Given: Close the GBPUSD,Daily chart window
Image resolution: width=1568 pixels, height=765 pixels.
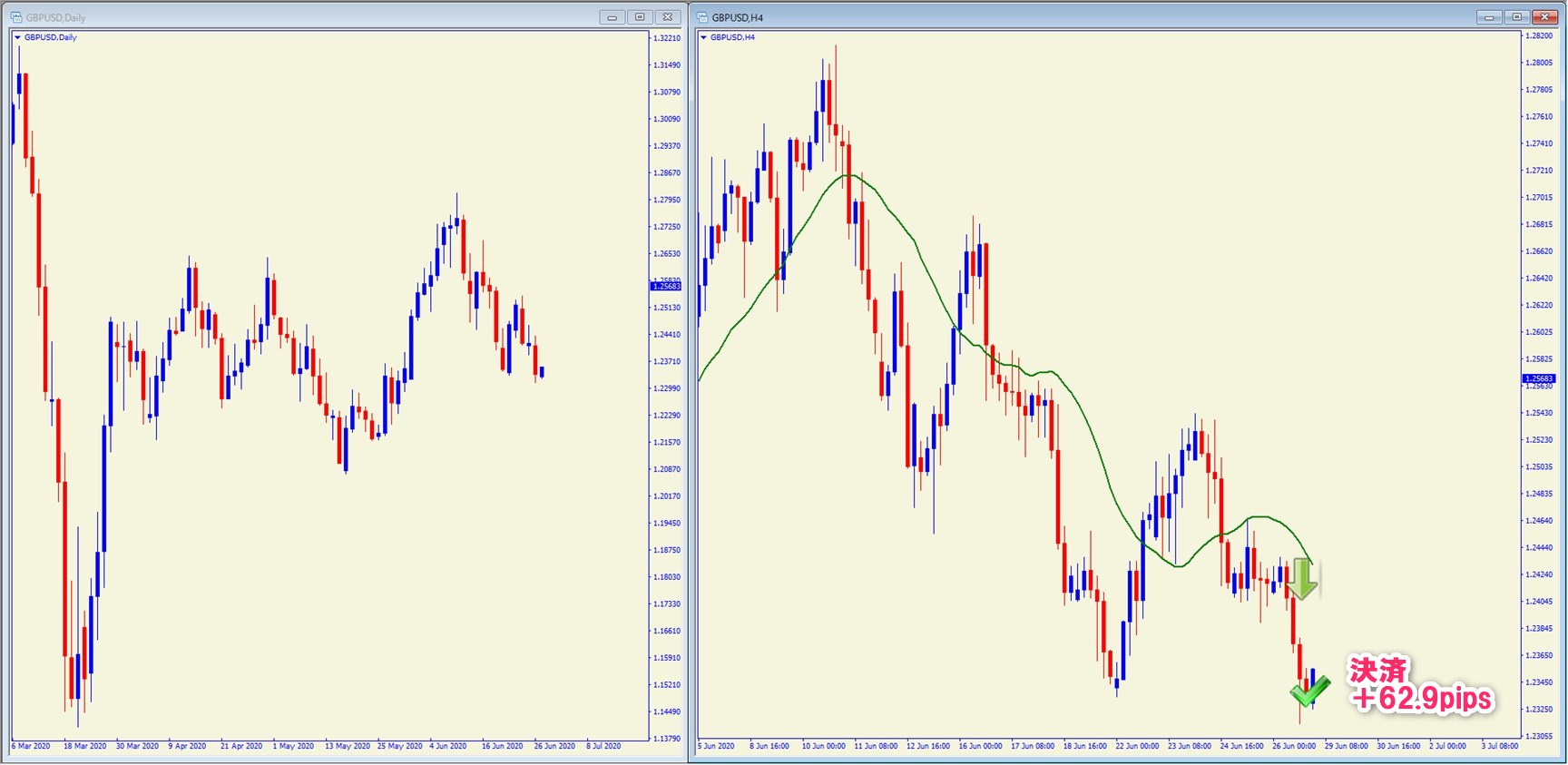Looking at the screenshot, I should [668, 17].
